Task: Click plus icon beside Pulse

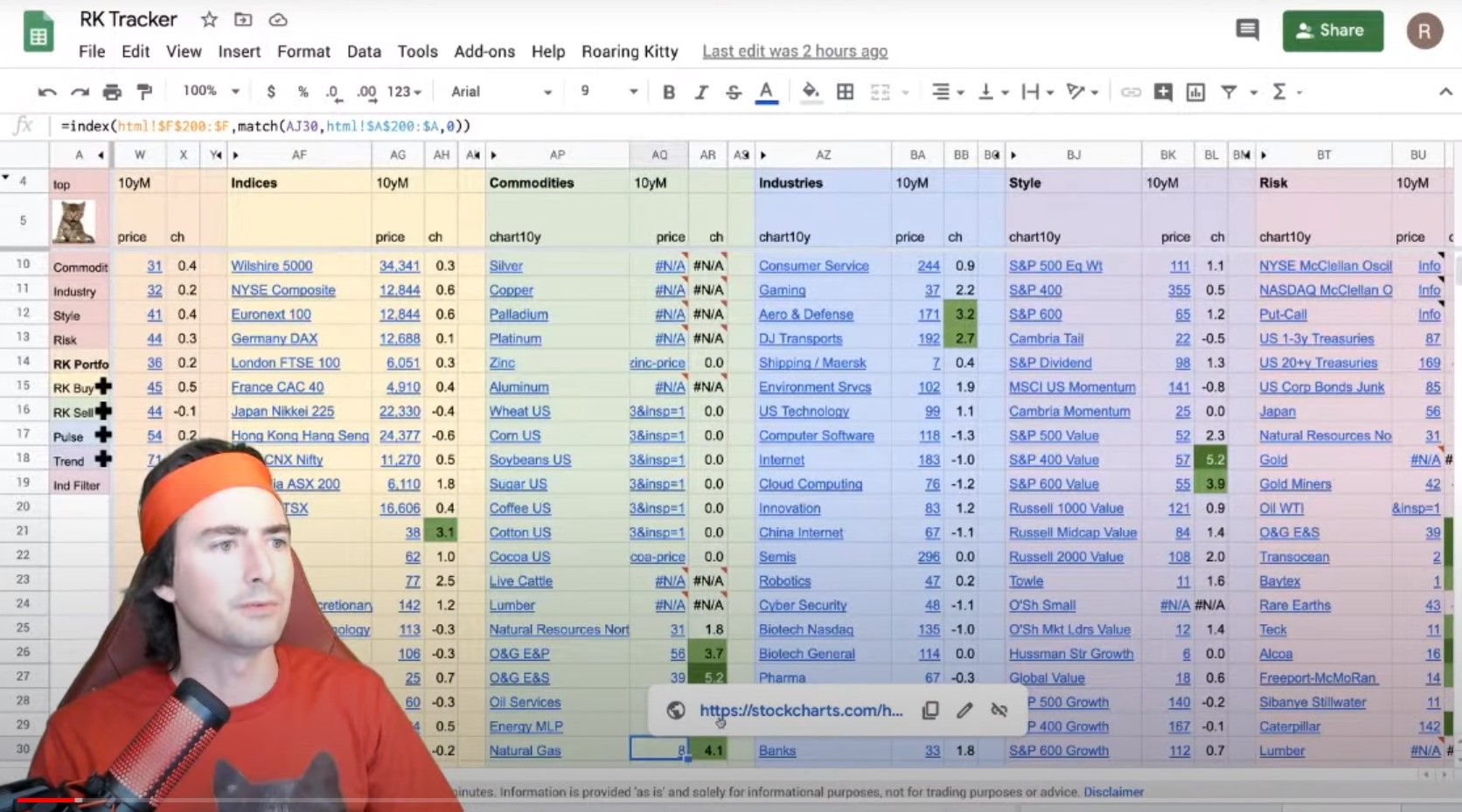Action: coord(103,434)
